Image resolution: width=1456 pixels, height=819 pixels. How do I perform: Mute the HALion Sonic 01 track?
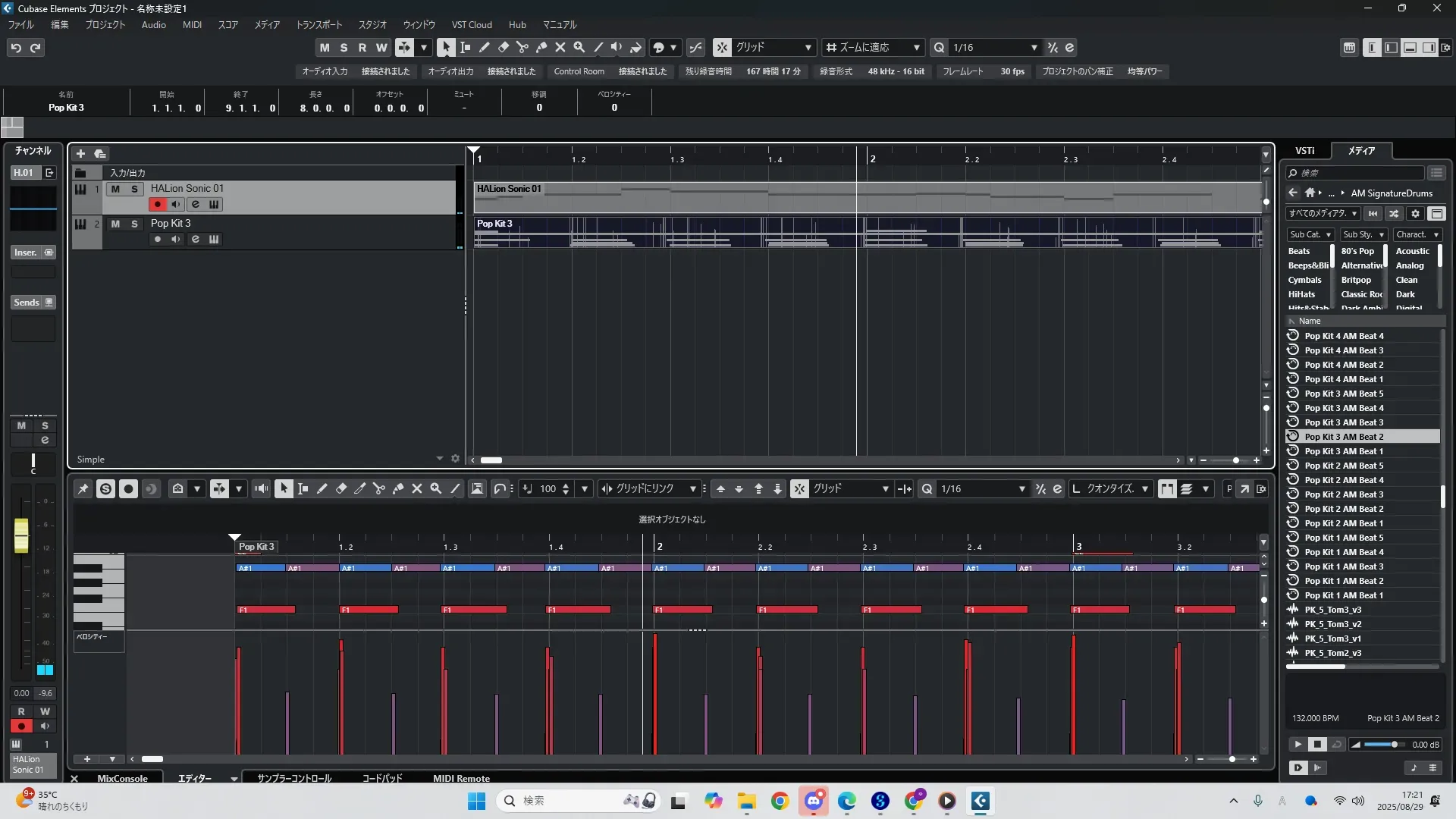(x=115, y=189)
